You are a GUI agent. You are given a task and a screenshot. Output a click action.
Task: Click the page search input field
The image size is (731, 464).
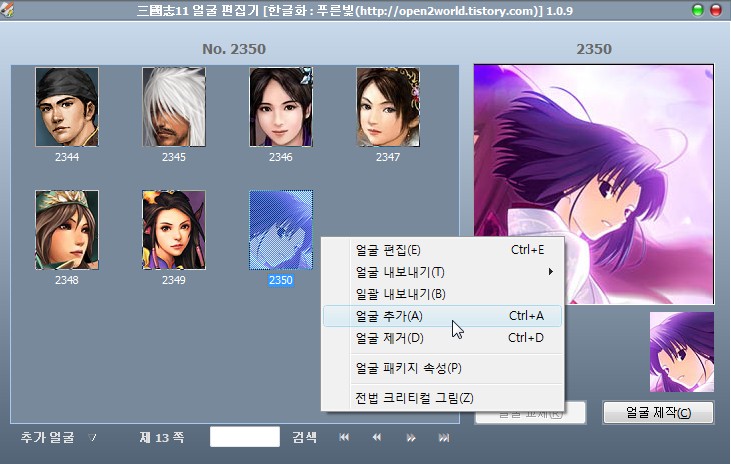point(245,437)
